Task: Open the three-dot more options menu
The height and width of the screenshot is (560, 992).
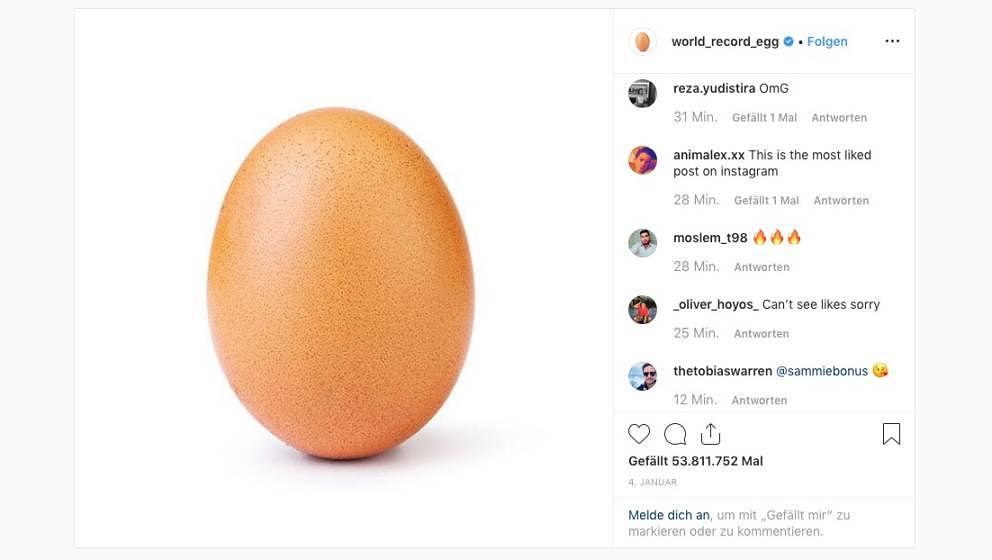Action: [x=892, y=41]
